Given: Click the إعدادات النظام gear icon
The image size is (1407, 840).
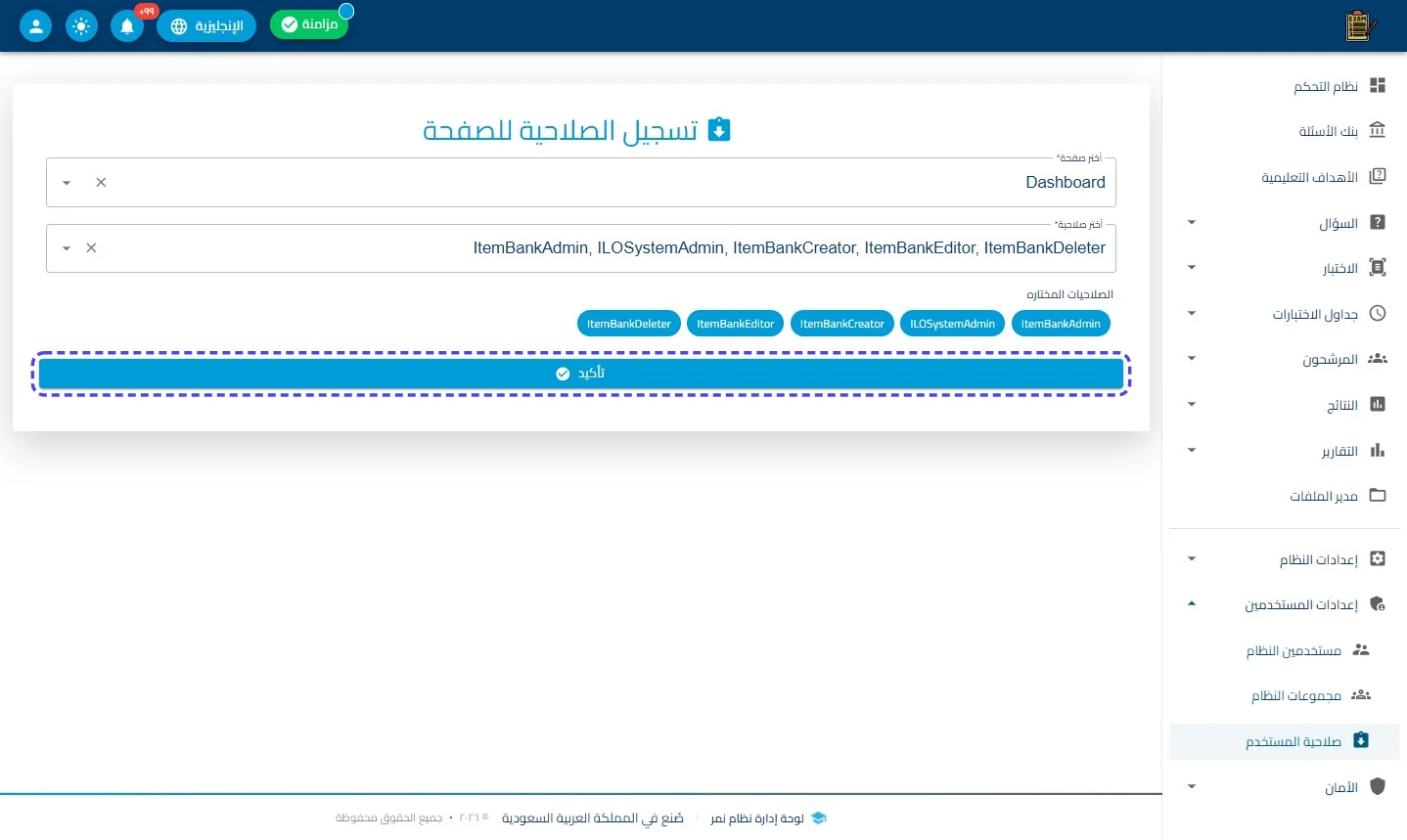Looking at the screenshot, I should [x=1378, y=559].
